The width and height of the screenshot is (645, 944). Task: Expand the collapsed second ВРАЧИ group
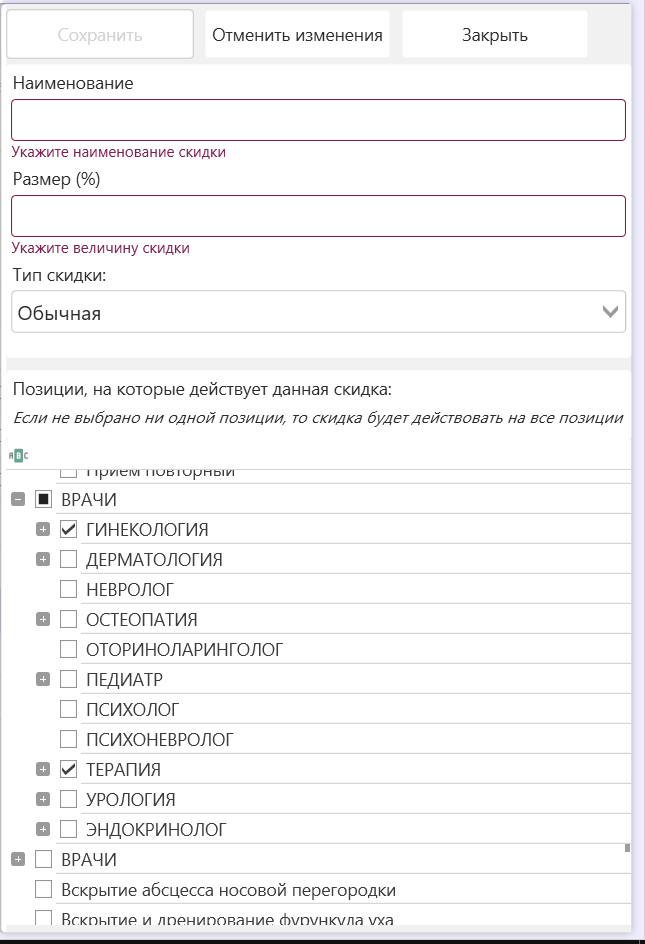coord(18,859)
